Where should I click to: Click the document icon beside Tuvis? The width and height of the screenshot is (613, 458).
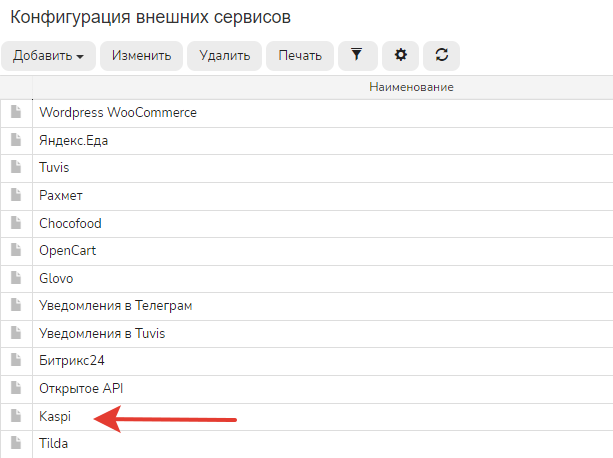[x=16, y=166]
